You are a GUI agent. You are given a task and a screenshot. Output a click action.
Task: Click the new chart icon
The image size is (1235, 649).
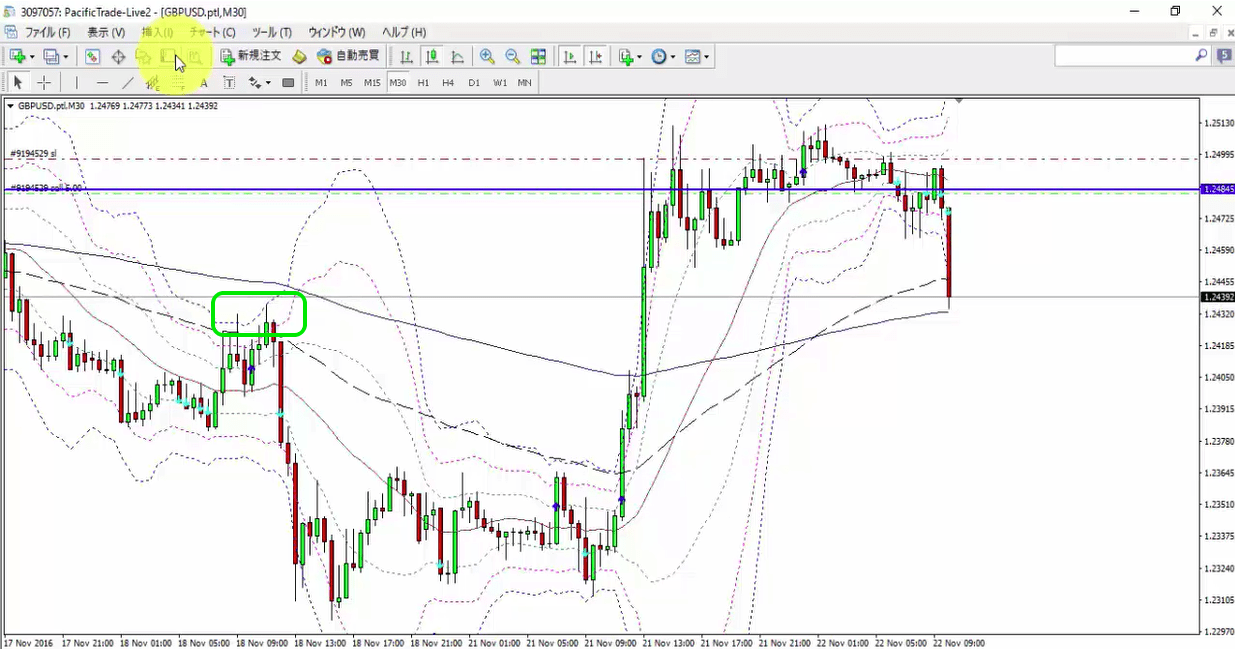(x=18, y=57)
